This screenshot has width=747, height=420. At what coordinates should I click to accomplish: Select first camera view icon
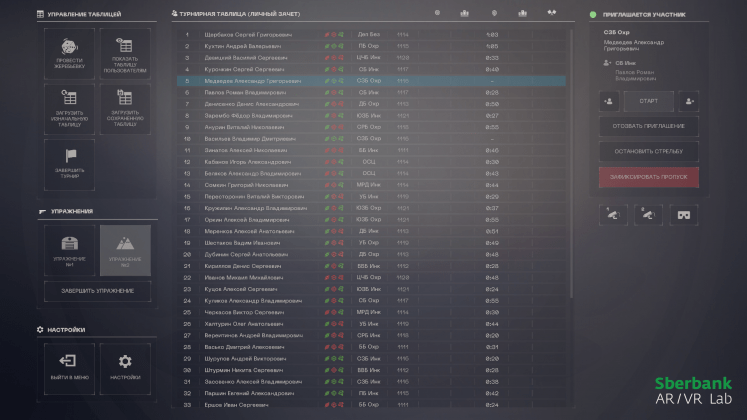coord(610,214)
